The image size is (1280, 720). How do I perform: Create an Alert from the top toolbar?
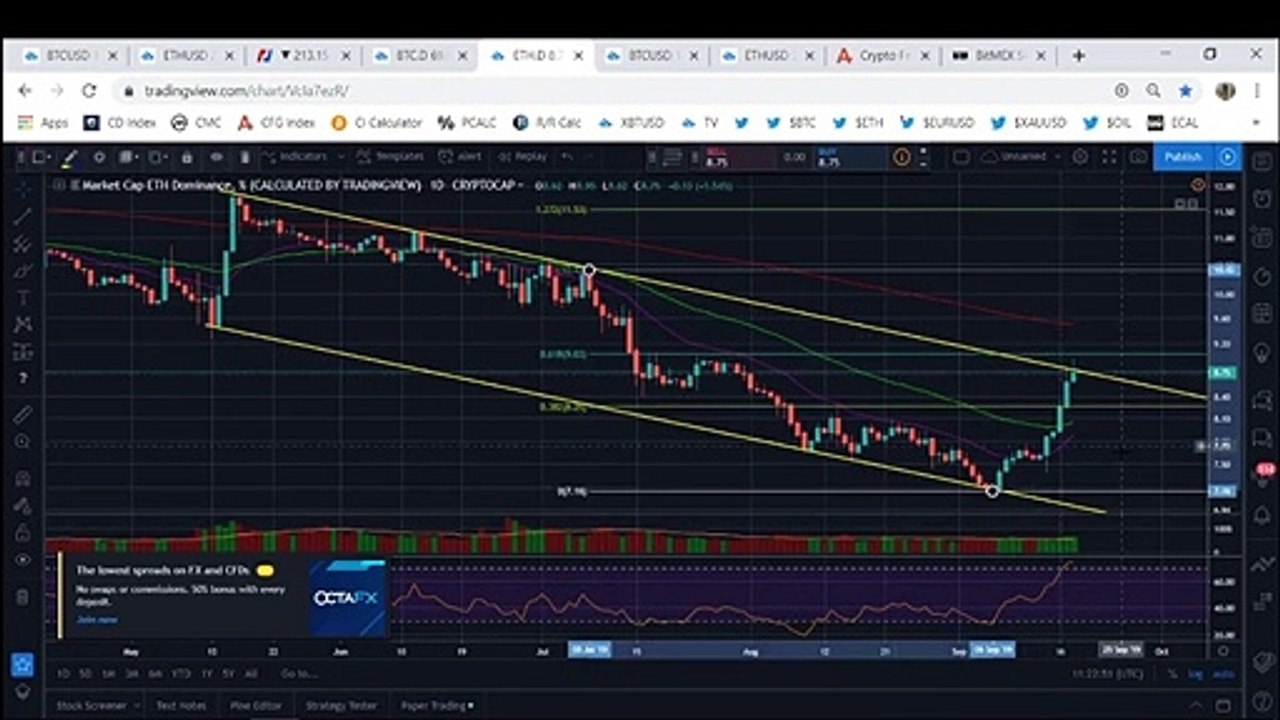(462, 157)
